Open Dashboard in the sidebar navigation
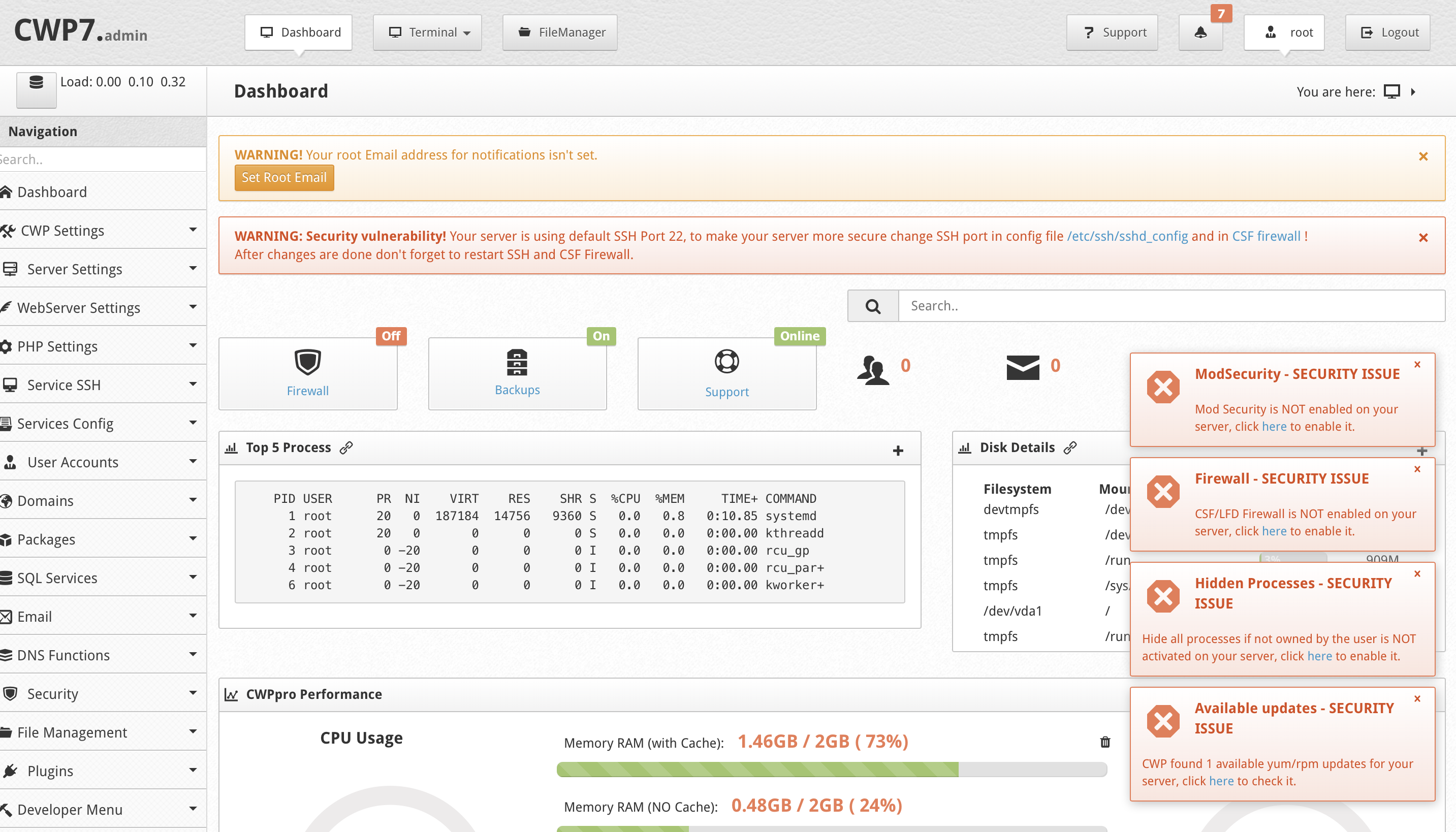Viewport: 1456px width, 832px height. tap(103, 192)
